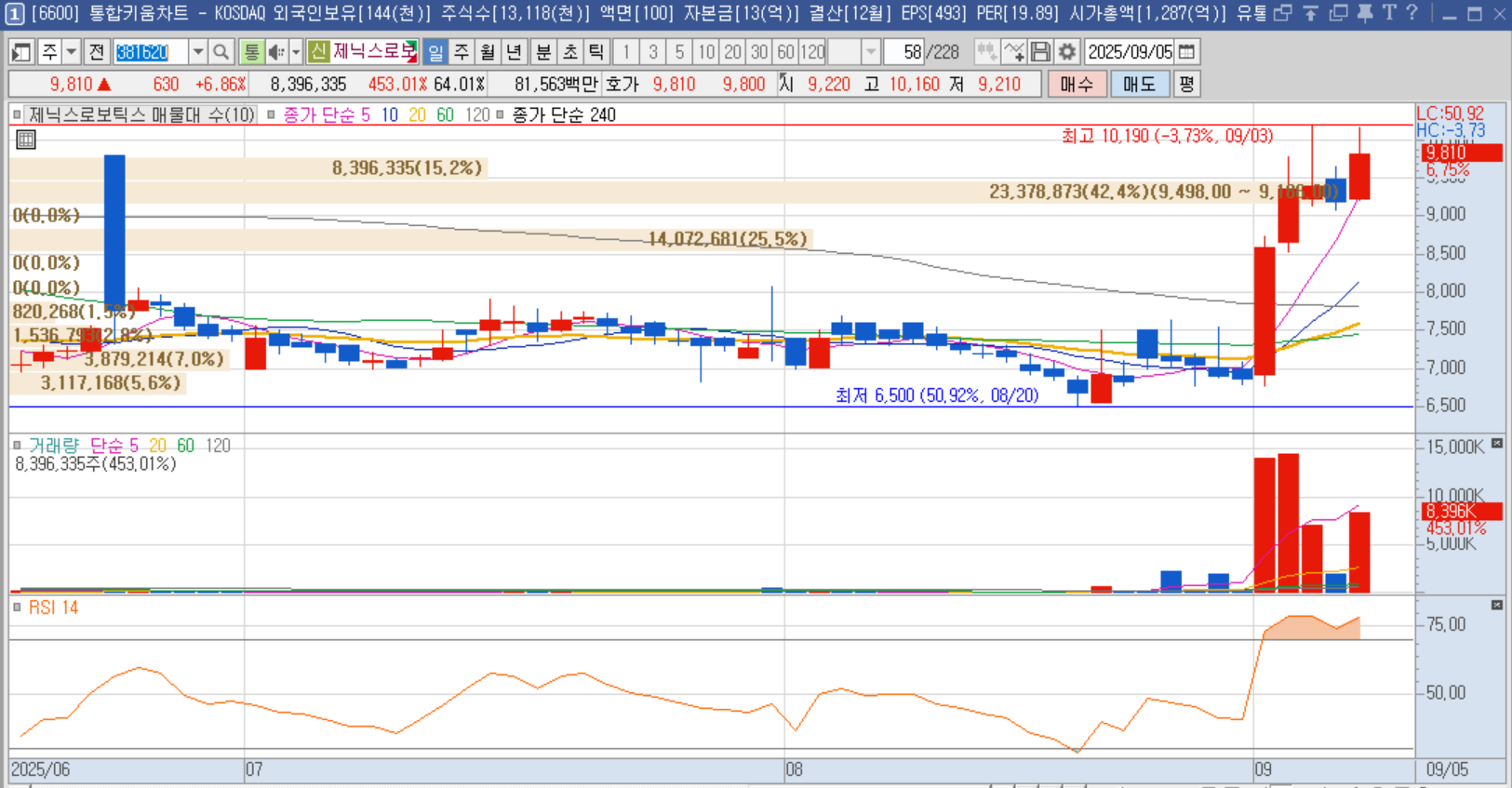Open the interval dropdown after 120
Viewport: 1512px width, 788px height.
[x=871, y=52]
